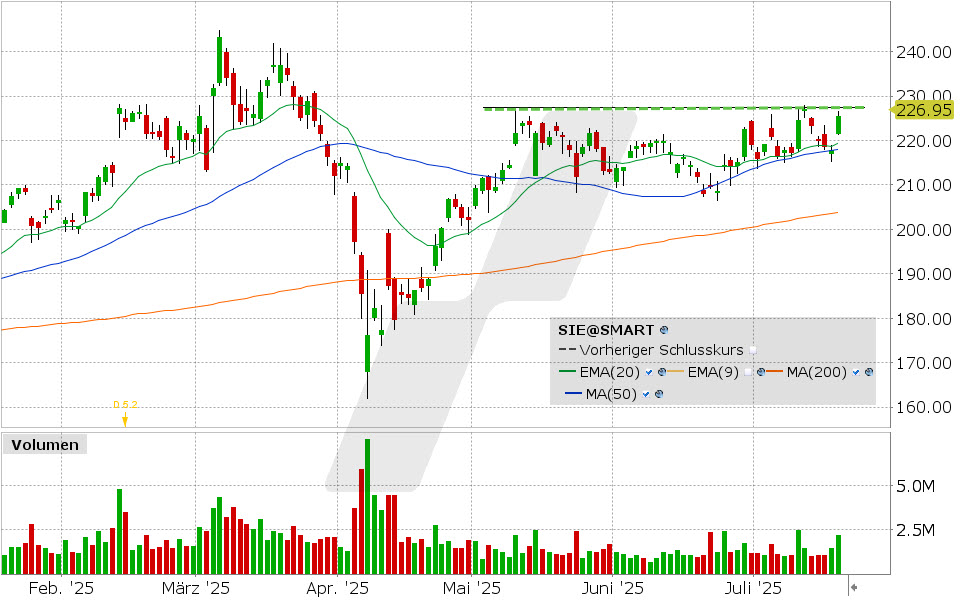Click the gray left arrow beside the time axis
Image resolution: width=960 pixels, height=600 pixels.
point(855,587)
